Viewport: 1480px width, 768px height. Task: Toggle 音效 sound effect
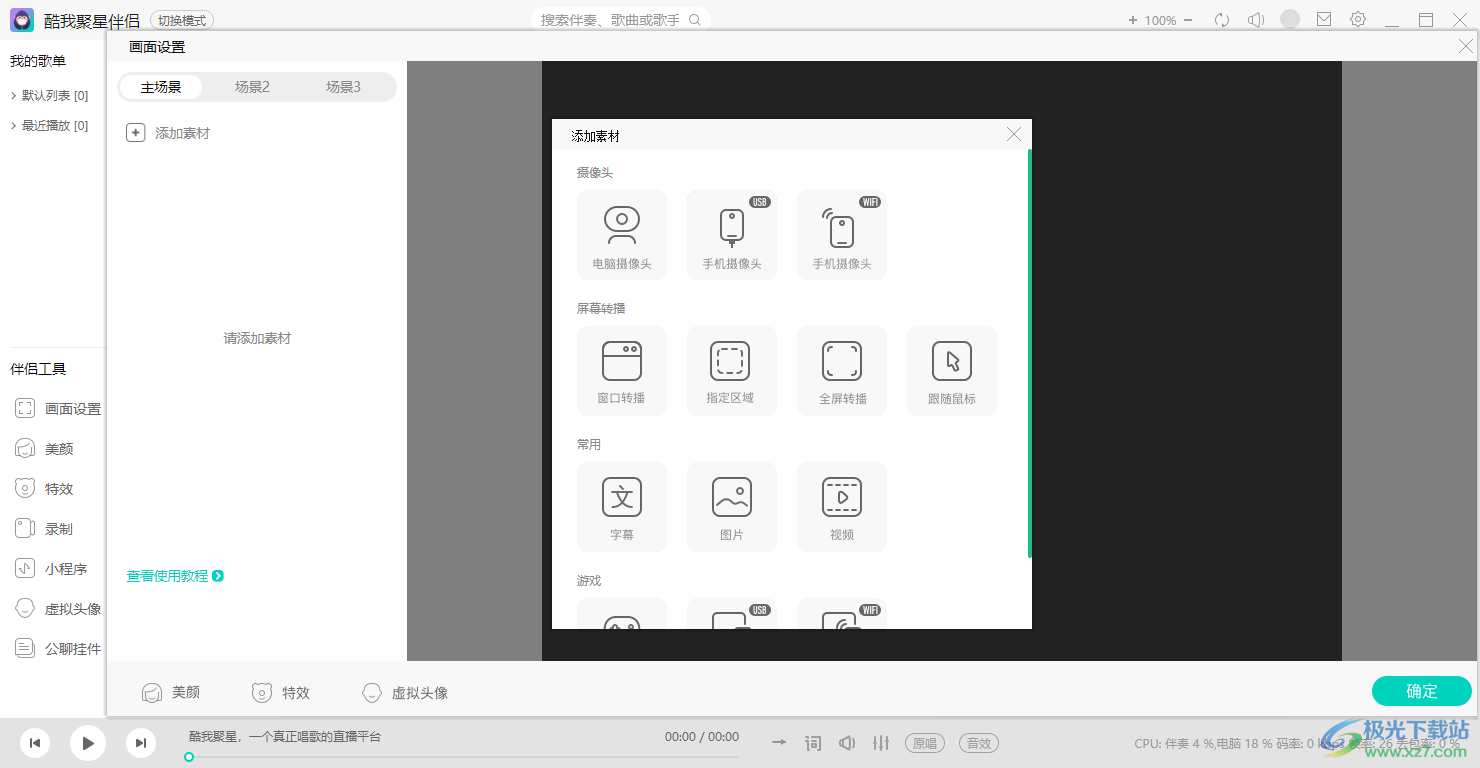click(x=979, y=743)
